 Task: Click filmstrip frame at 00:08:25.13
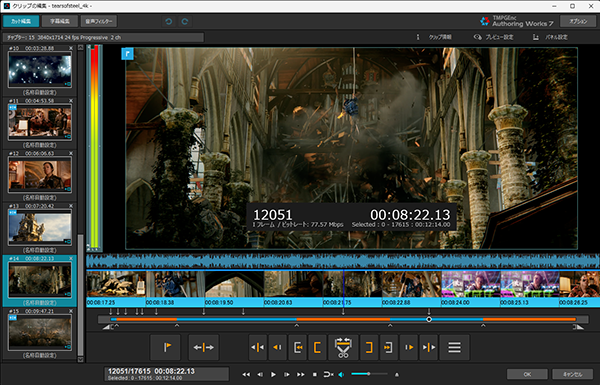(x=530, y=284)
